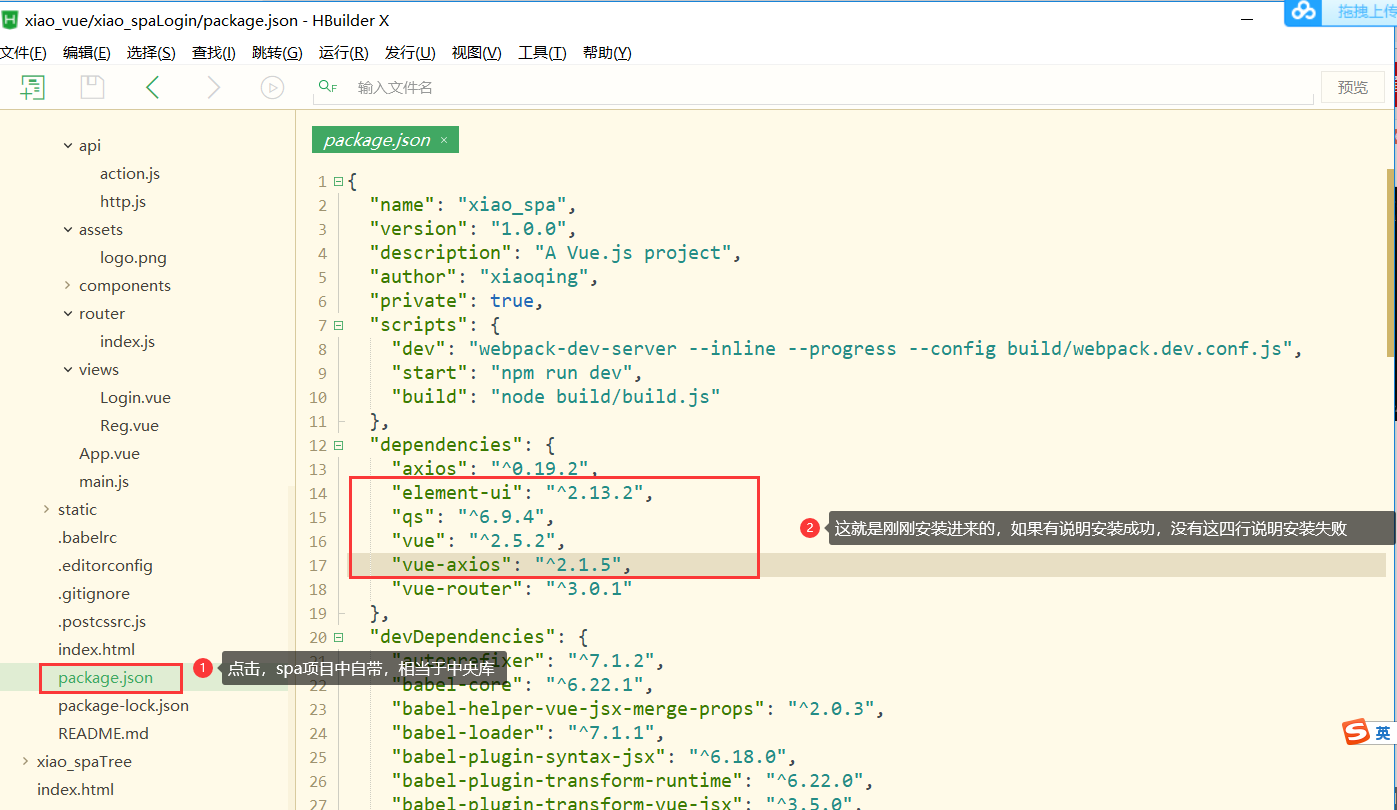Image resolution: width=1397 pixels, height=810 pixels.
Task: Click the save file toolbar icon
Action: coord(92,87)
